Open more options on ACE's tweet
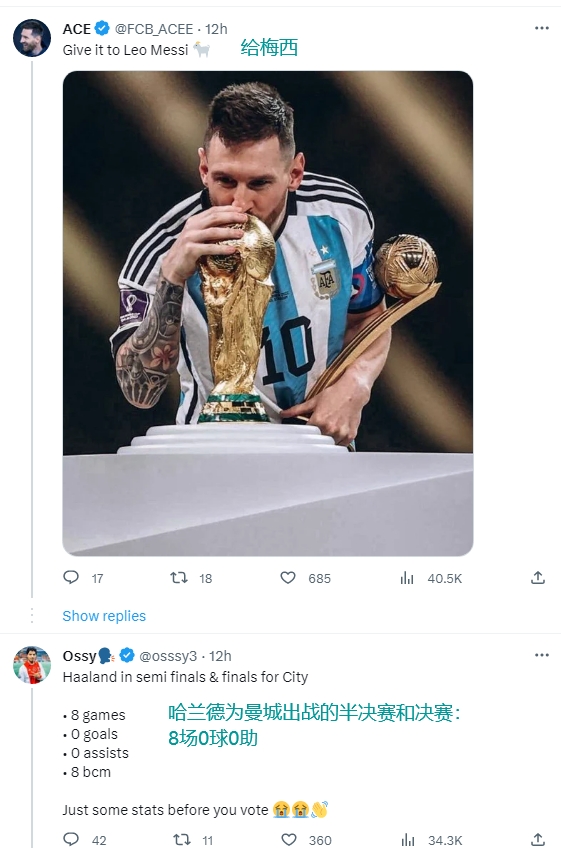The width and height of the screenshot is (561, 848). [x=542, y=28]
